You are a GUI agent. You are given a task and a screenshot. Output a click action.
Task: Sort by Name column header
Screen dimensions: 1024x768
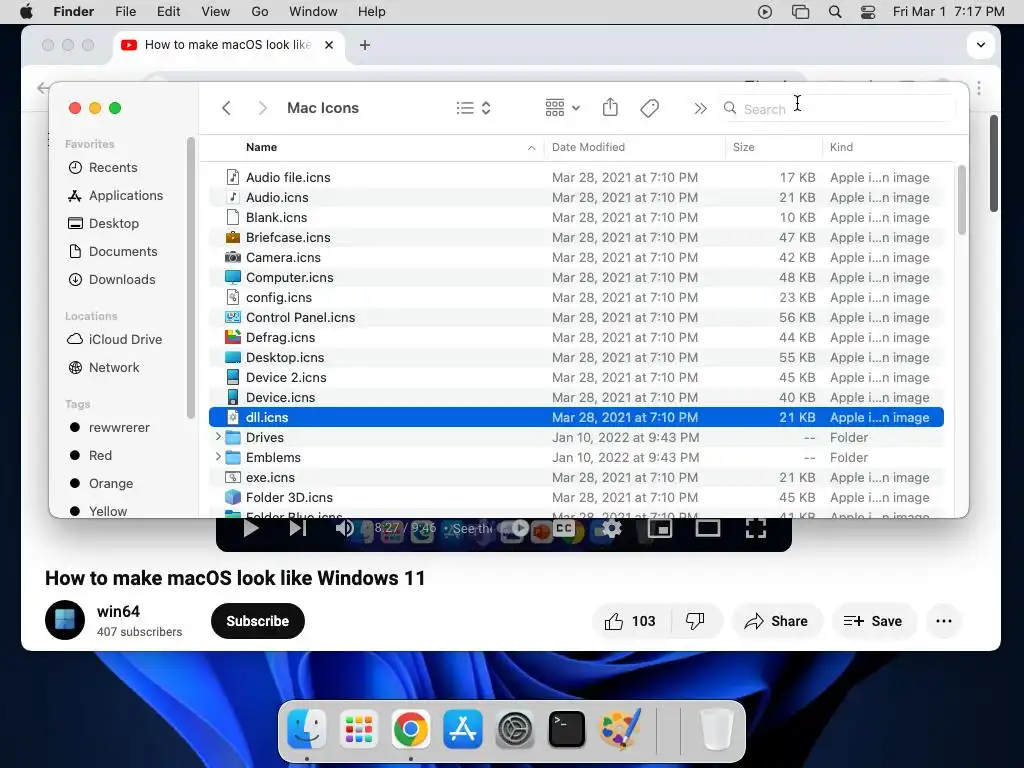(x=261, y=147)
